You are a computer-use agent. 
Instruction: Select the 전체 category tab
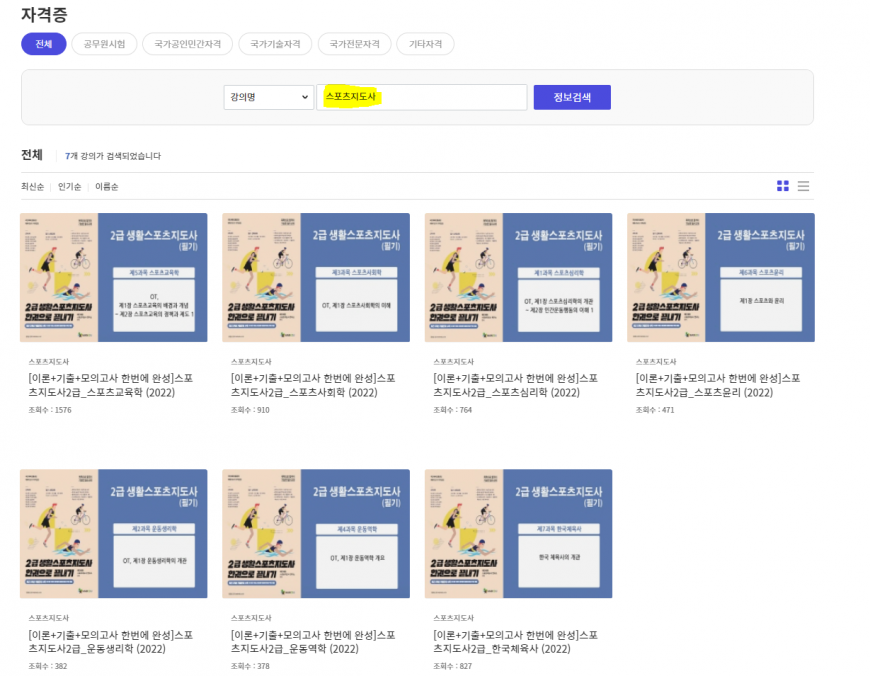[43, 44]
